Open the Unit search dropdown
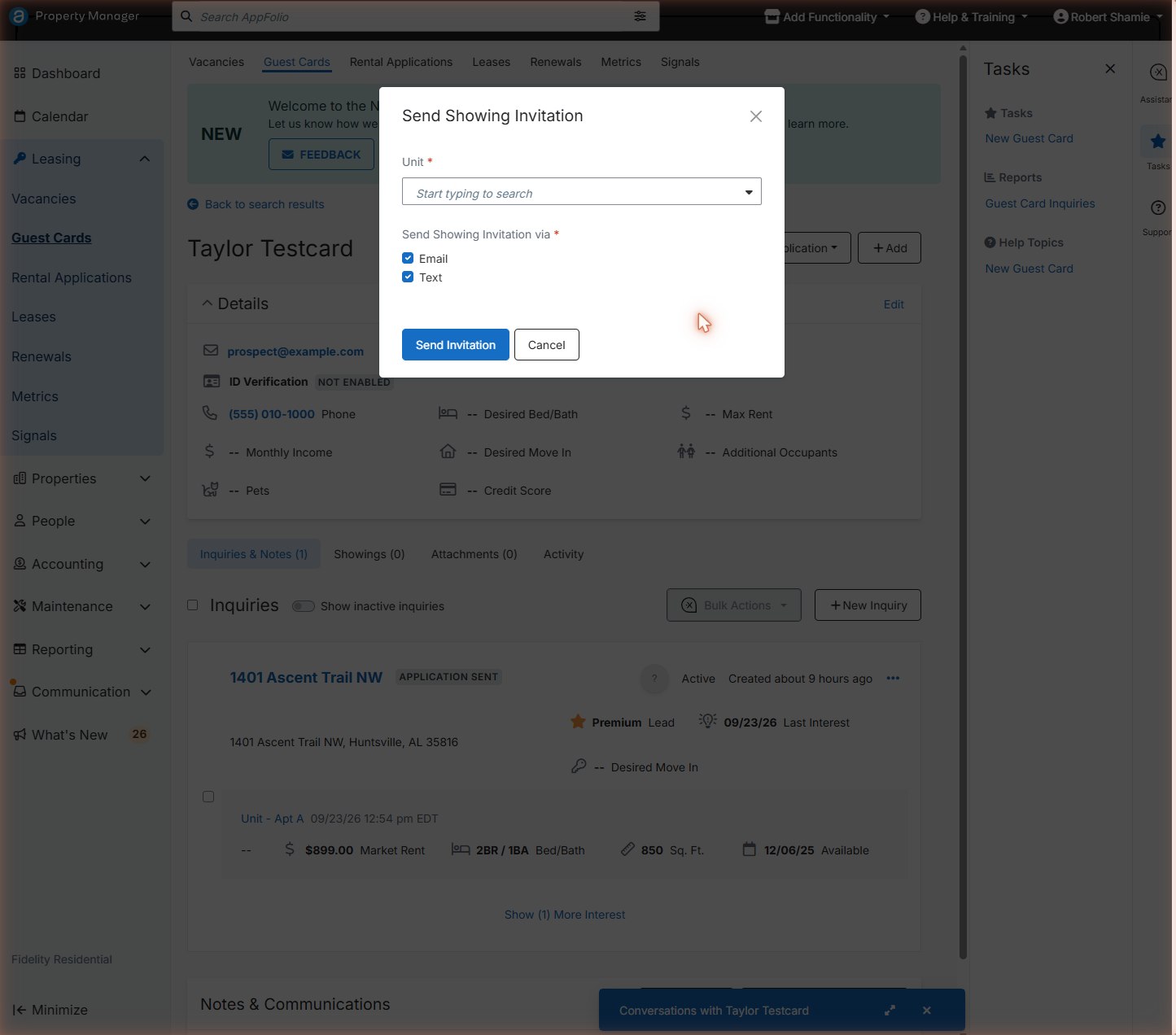This screenshot has height=1035, width=1176. [x=582, y=191]
